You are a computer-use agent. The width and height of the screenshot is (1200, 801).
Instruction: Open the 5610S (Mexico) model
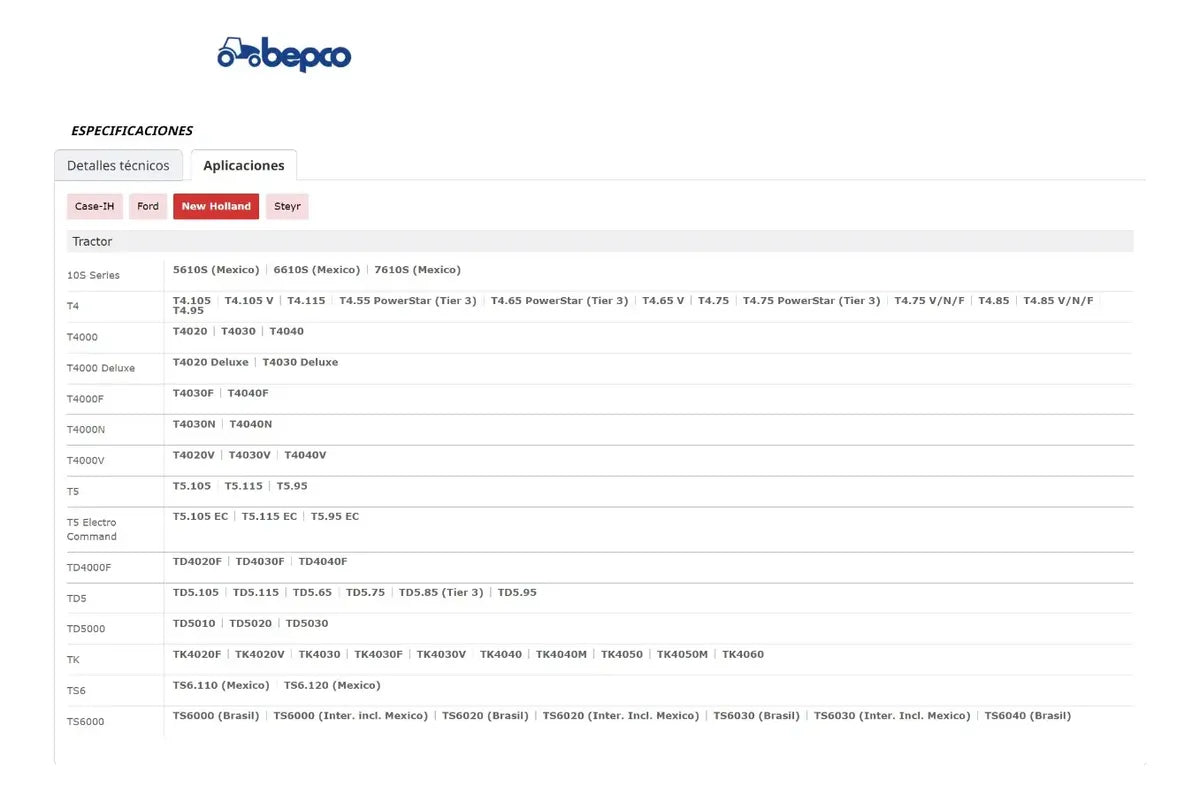coord(216,270)
